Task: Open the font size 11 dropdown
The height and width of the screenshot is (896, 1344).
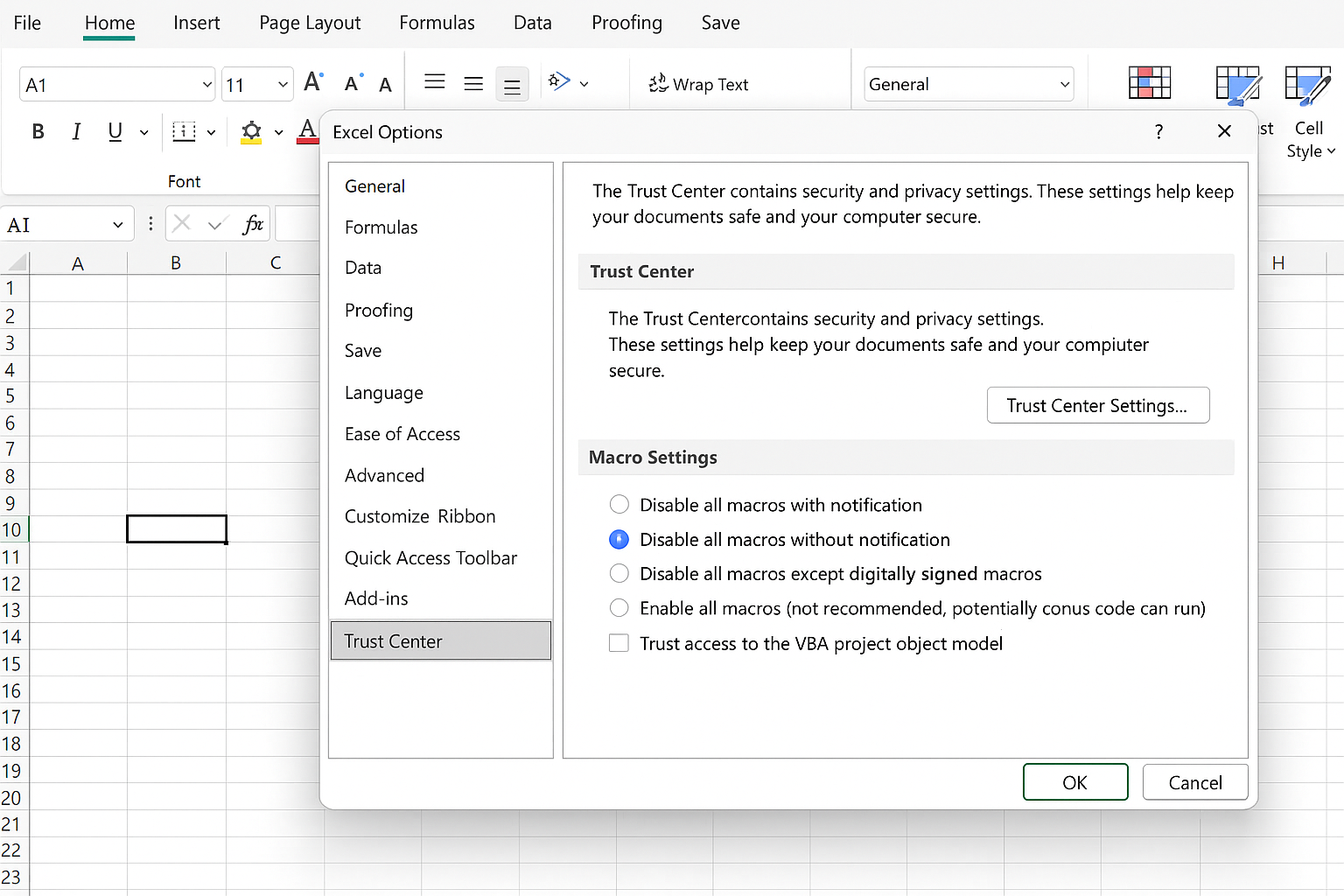Action: [x=283, y=85]
